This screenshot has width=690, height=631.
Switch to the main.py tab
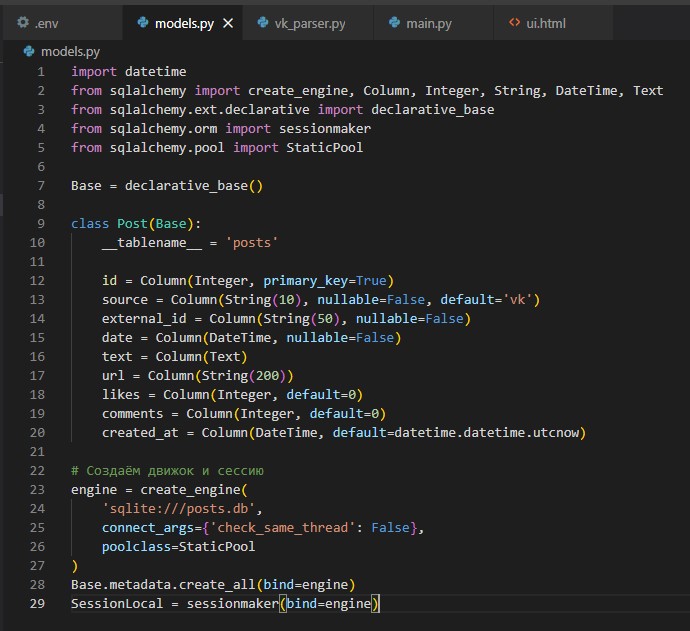tap(427, 21)
